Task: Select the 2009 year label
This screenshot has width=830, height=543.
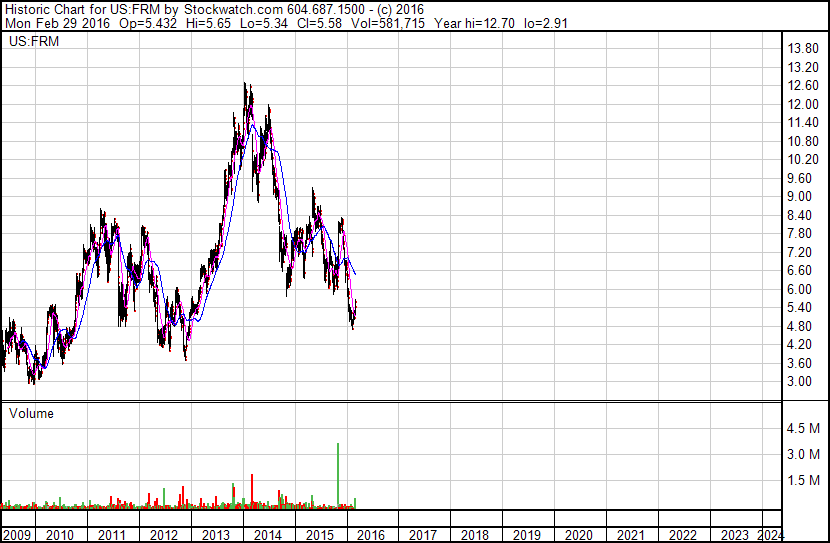Action: (17, 535)
